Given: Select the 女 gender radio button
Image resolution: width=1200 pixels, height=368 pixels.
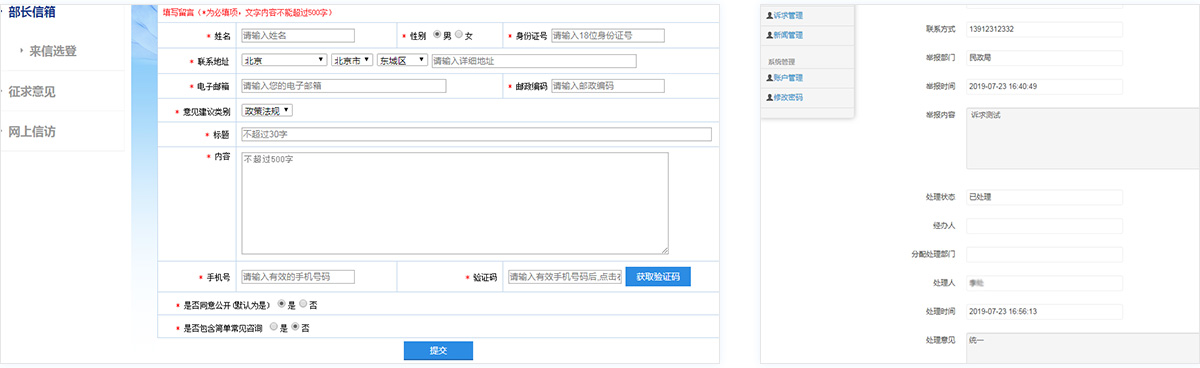Looking at the screenshot, I should pos(458,35).
